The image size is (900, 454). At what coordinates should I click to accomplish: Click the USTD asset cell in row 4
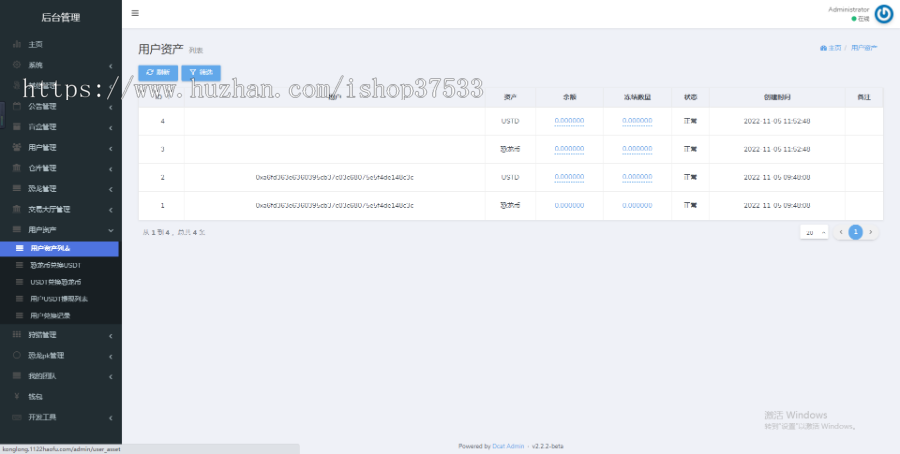pyautogui.click(x=510, y=121)
